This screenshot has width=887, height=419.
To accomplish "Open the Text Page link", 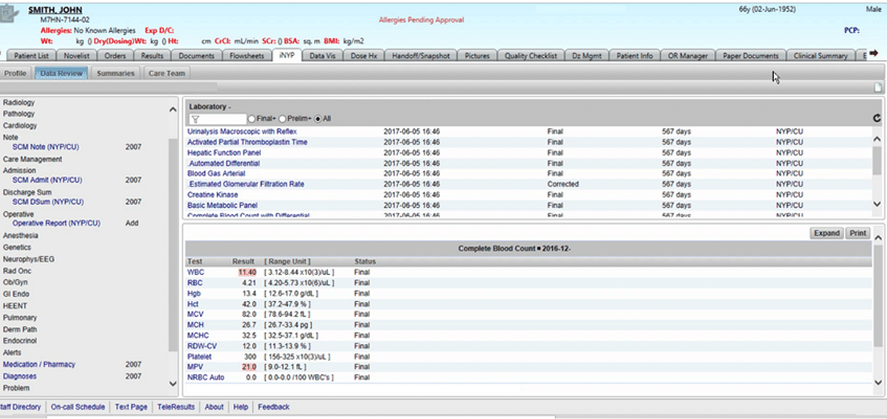I will [131, 407].
